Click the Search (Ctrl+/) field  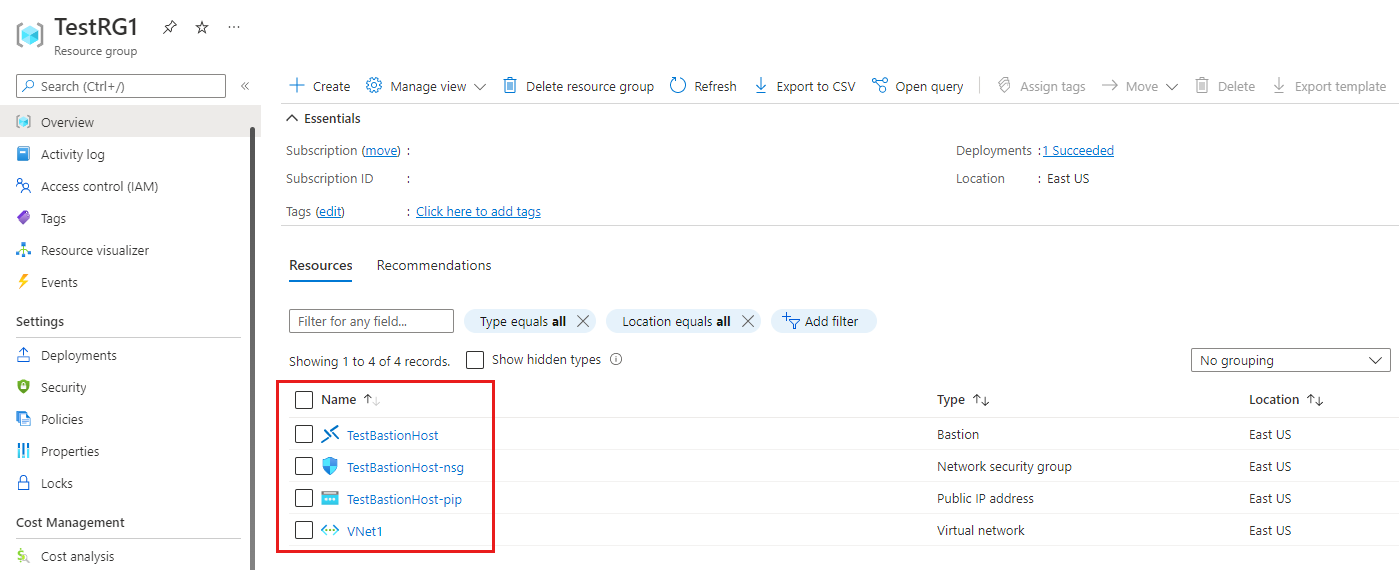pyautogui.click(x=121, y=86)
